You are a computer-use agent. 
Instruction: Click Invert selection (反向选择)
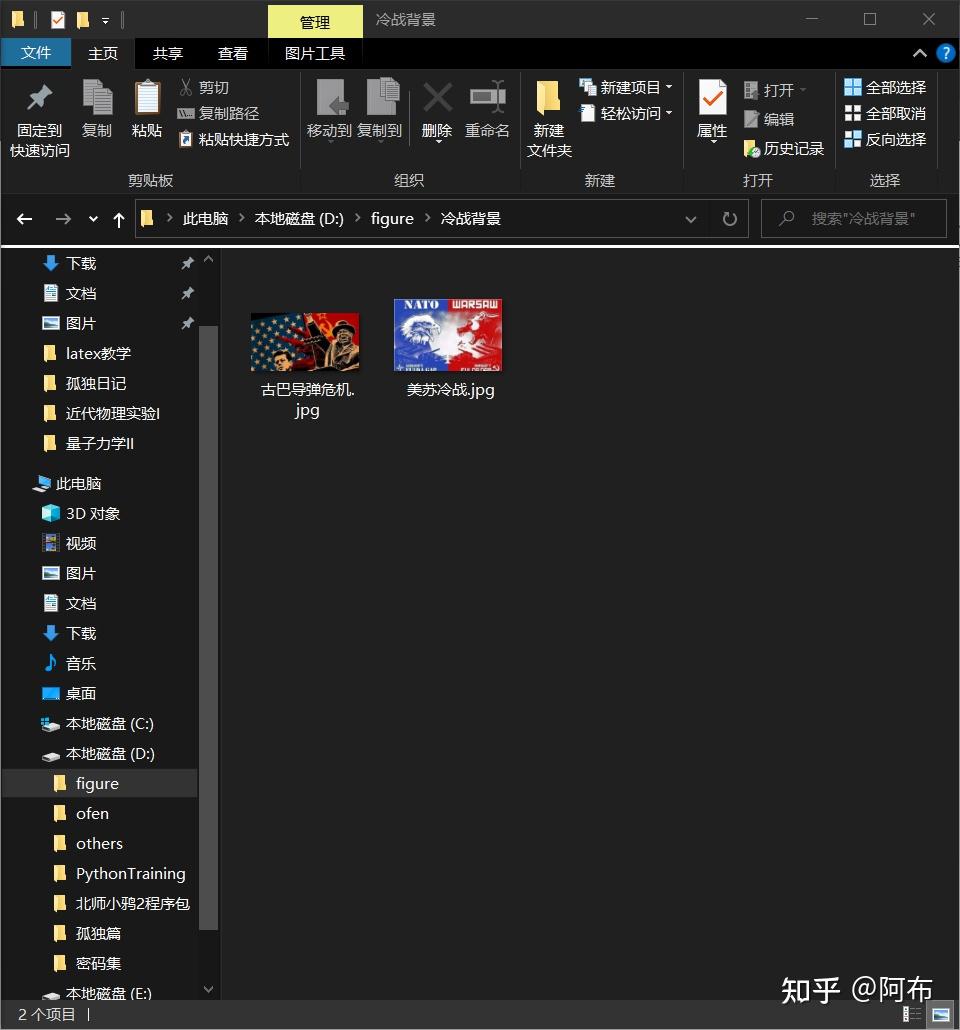click(885, 139)
